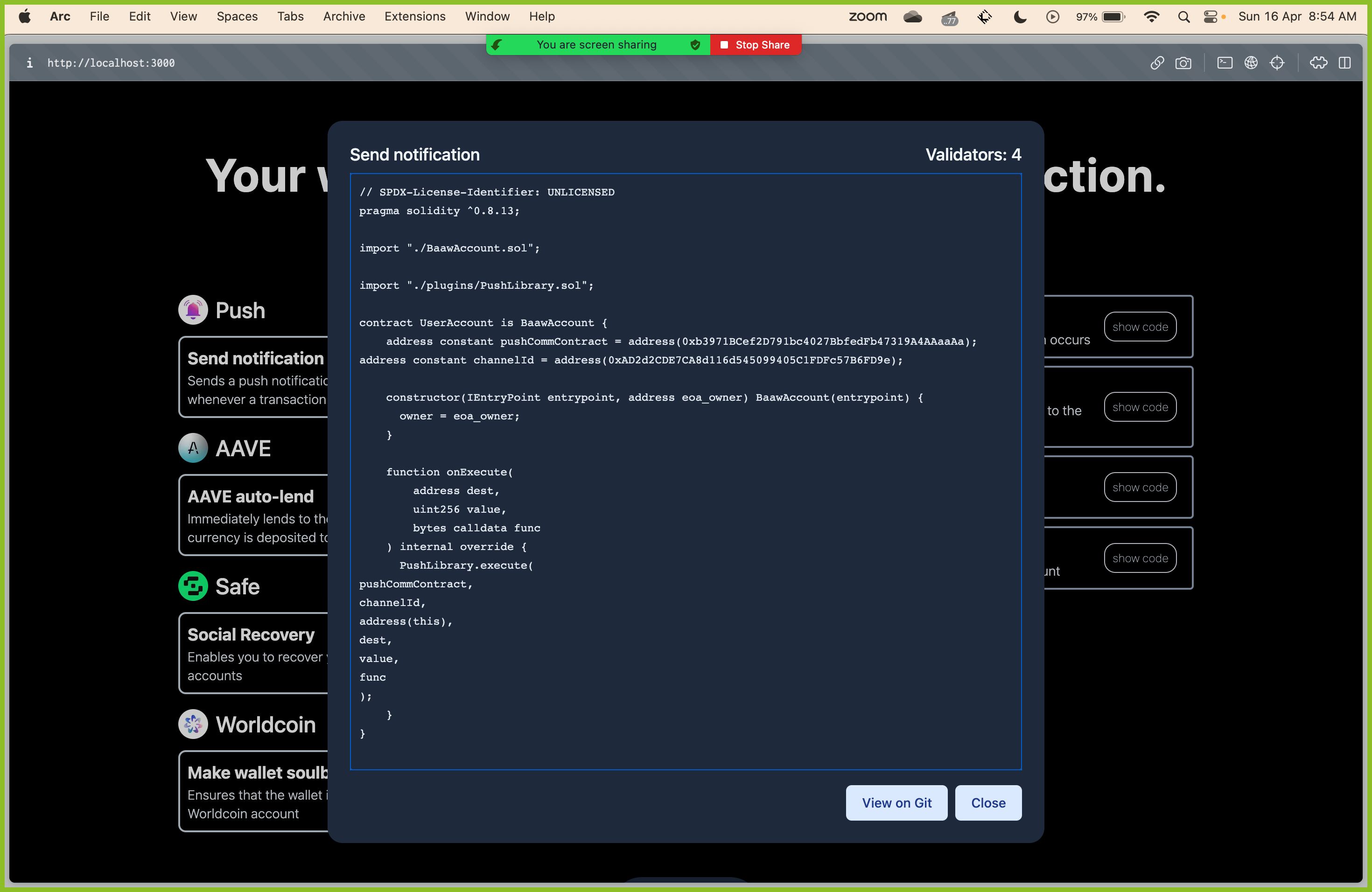This screenshot has width=1372, height=892.
Task: Click the cloud icon in menu bar
Action: tap(912, 16)
